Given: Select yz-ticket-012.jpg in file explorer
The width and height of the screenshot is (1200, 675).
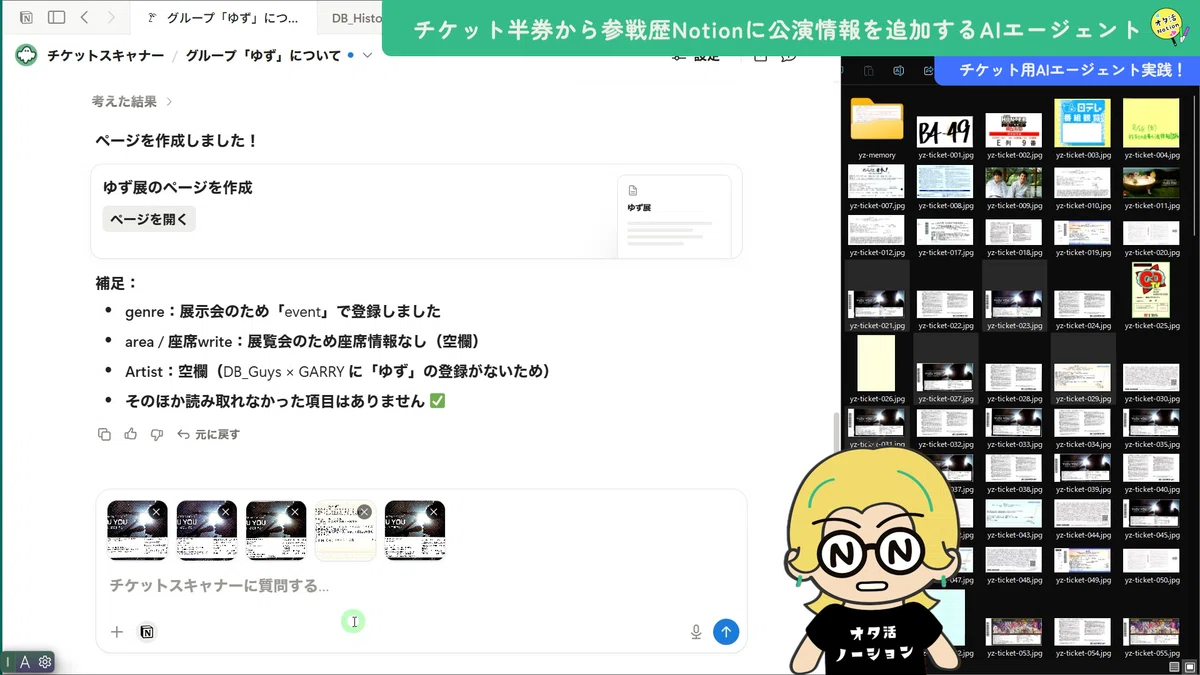Looking at the screenshot, I should tap(876, 236).
